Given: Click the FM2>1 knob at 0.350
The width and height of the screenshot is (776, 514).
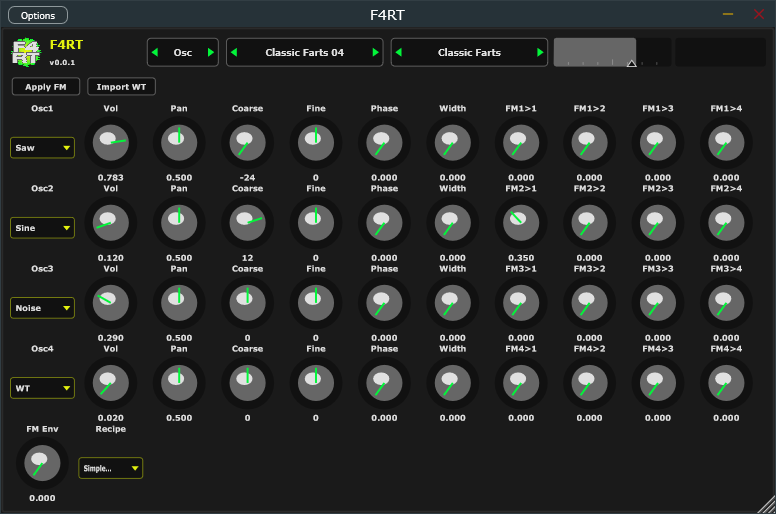Looking at the screenshot, I should coord(521,223).
